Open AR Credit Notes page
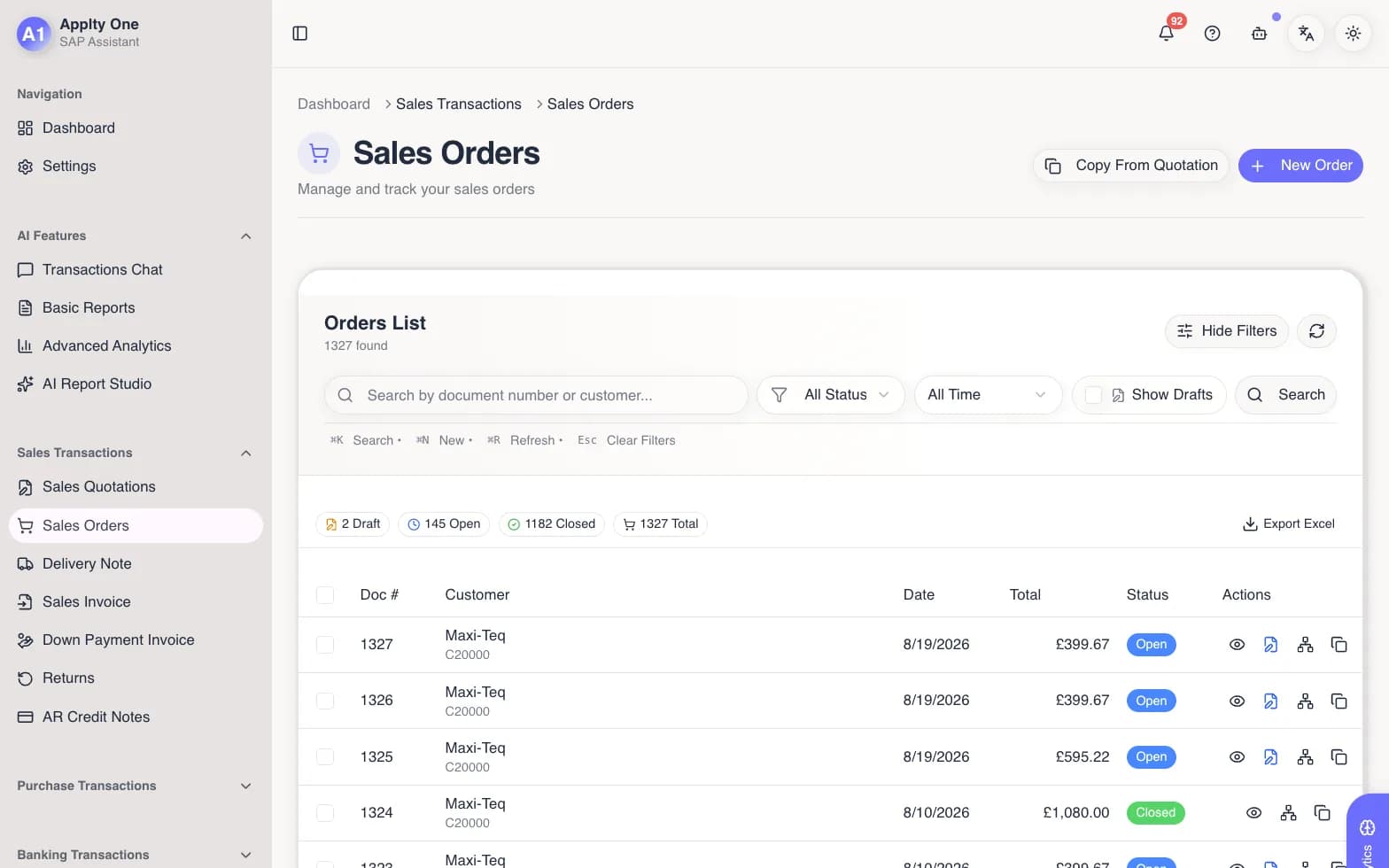This screenshot has height=868, width=1389. [136, 717]
